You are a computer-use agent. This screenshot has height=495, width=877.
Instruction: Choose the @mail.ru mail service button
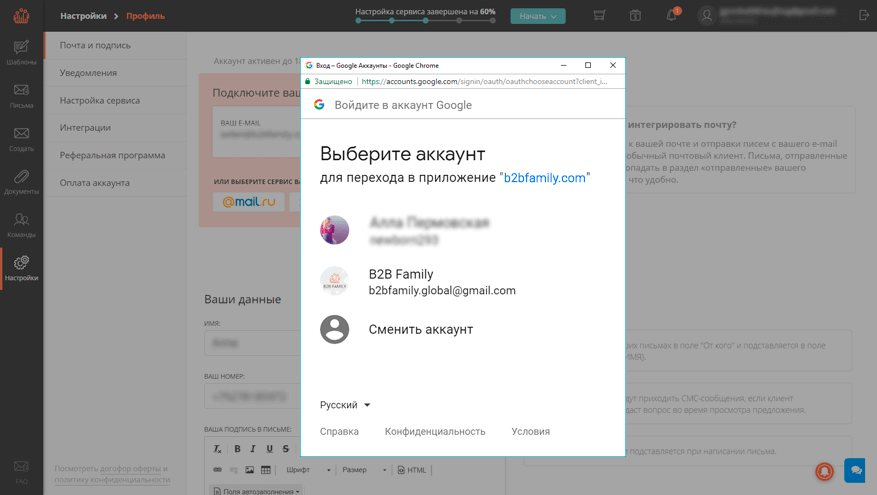click(x=248, y=202)
